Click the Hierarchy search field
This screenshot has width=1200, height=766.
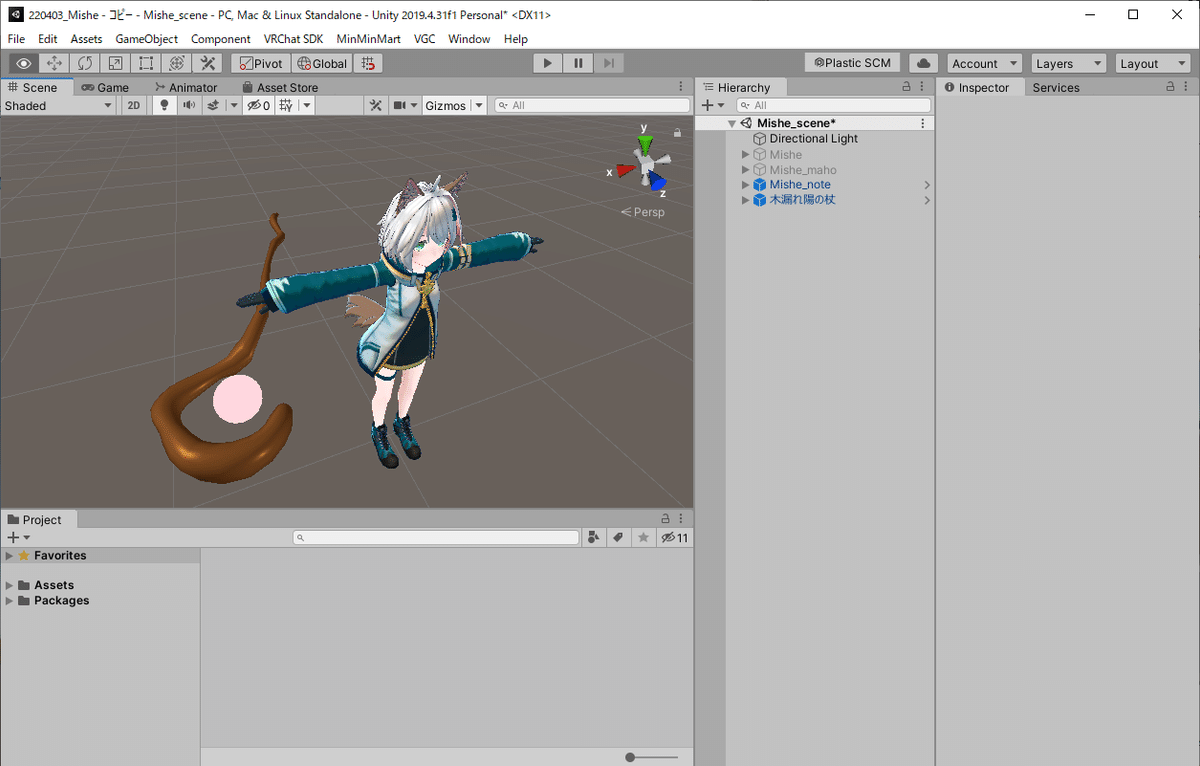coord(833,105)
